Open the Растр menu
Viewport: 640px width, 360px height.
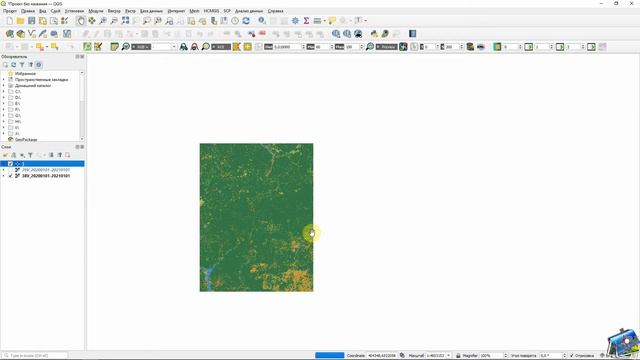pyautogui.click(x=130, y=11)
